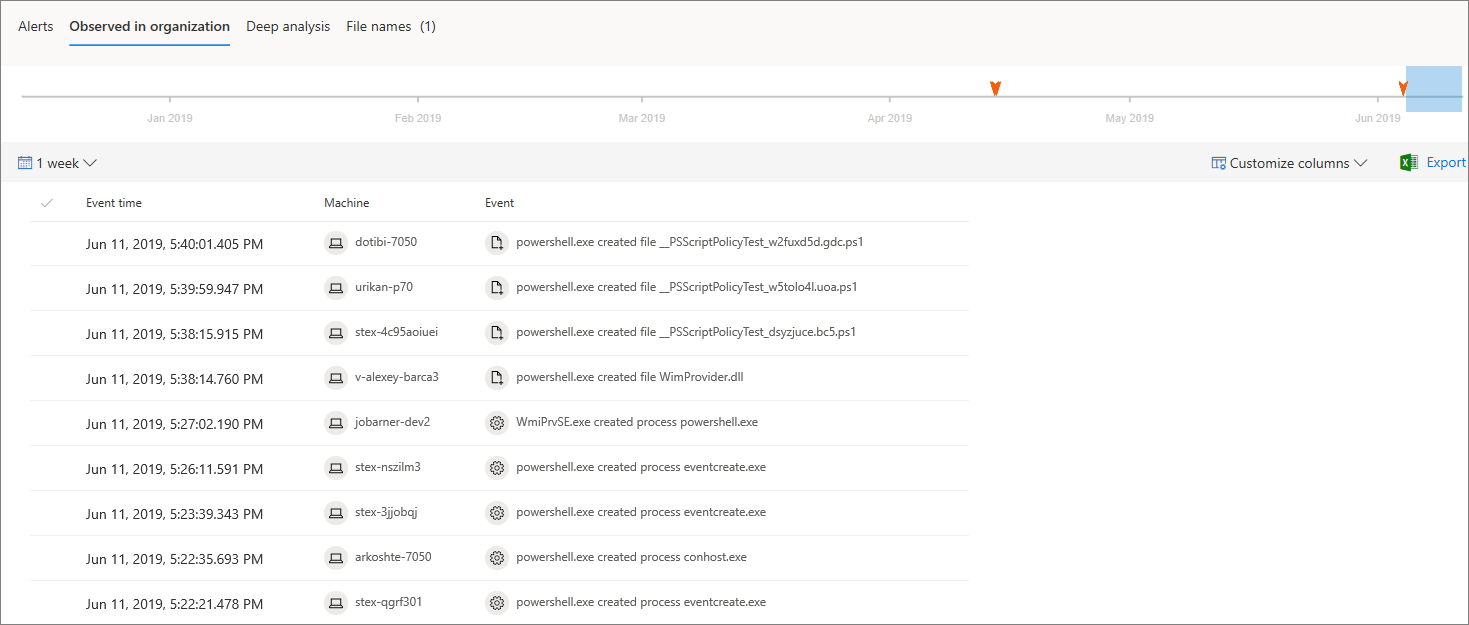Switch to the Alerts tab
1469x625 pixels.
click(36, 27)
